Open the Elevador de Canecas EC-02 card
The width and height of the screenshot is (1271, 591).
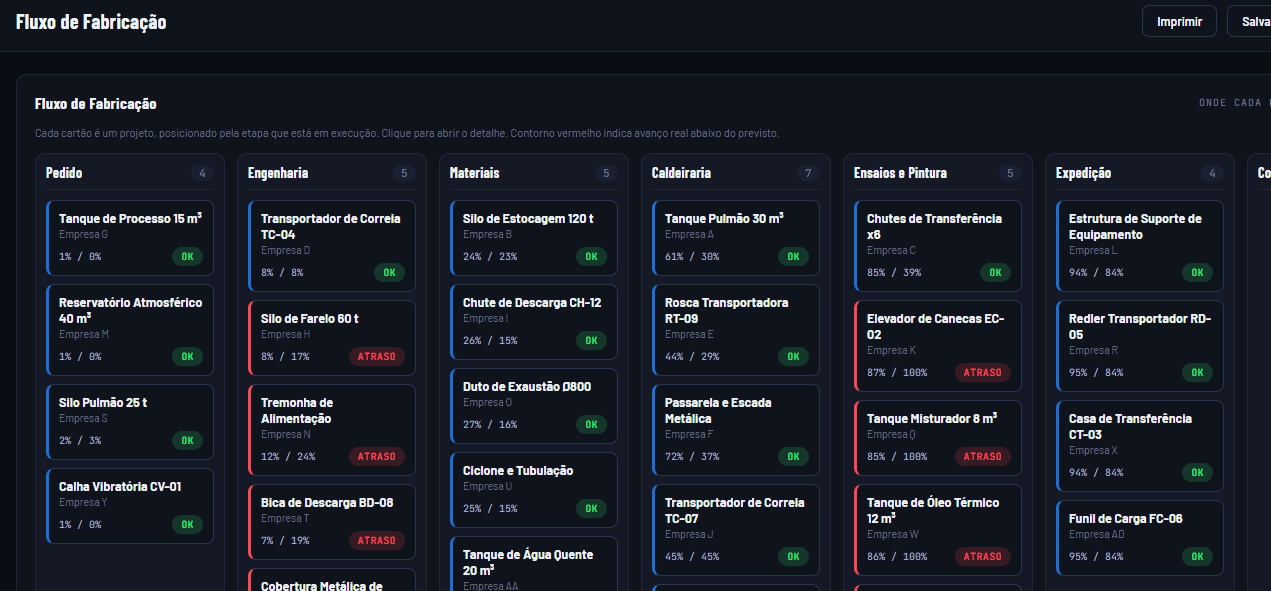tap(938, 346)
